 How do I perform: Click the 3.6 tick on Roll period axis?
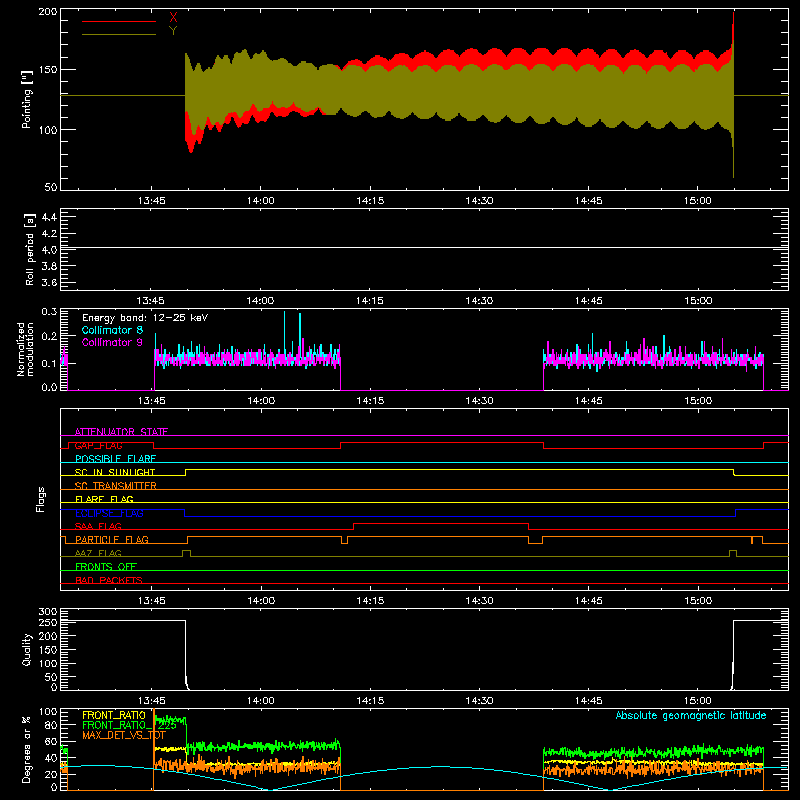(x=49, y=282)
